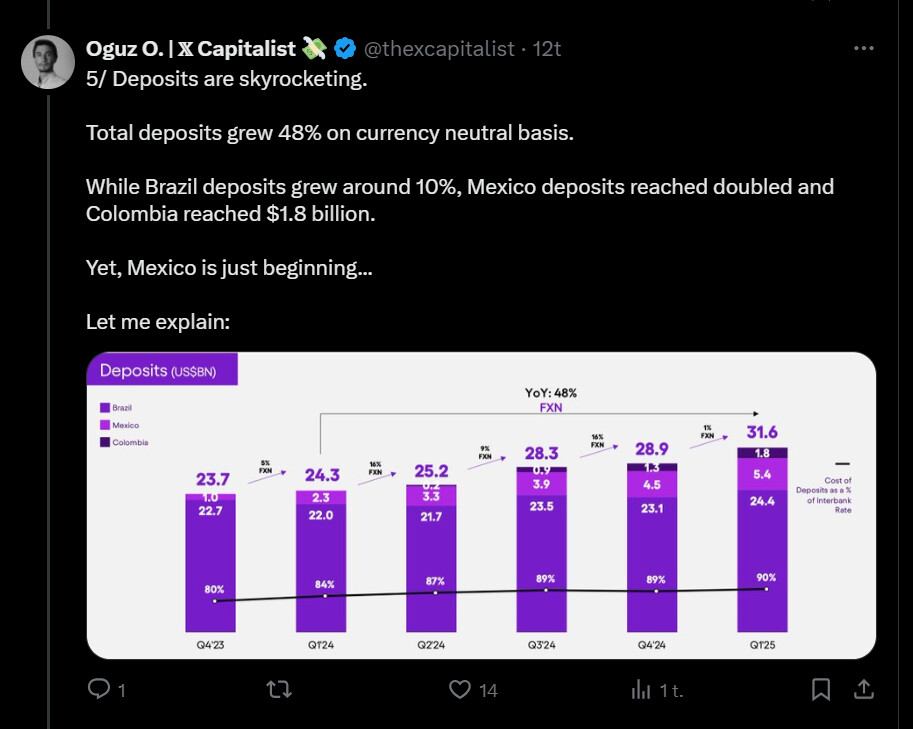This screenshot has height=729, width=913.
Task: Open the Deposits chart image
Action: tap(481, 506)
